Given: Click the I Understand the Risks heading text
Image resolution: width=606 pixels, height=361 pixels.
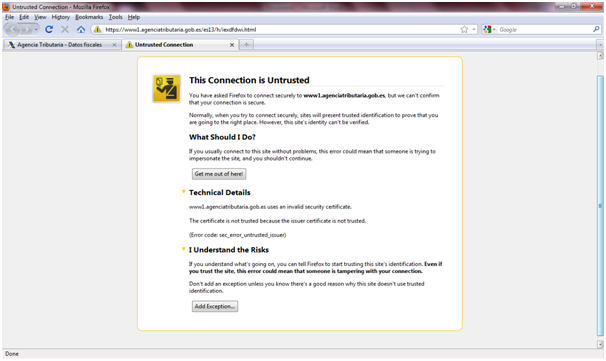Looking at the screenshot, I should (x=229, y=250).
